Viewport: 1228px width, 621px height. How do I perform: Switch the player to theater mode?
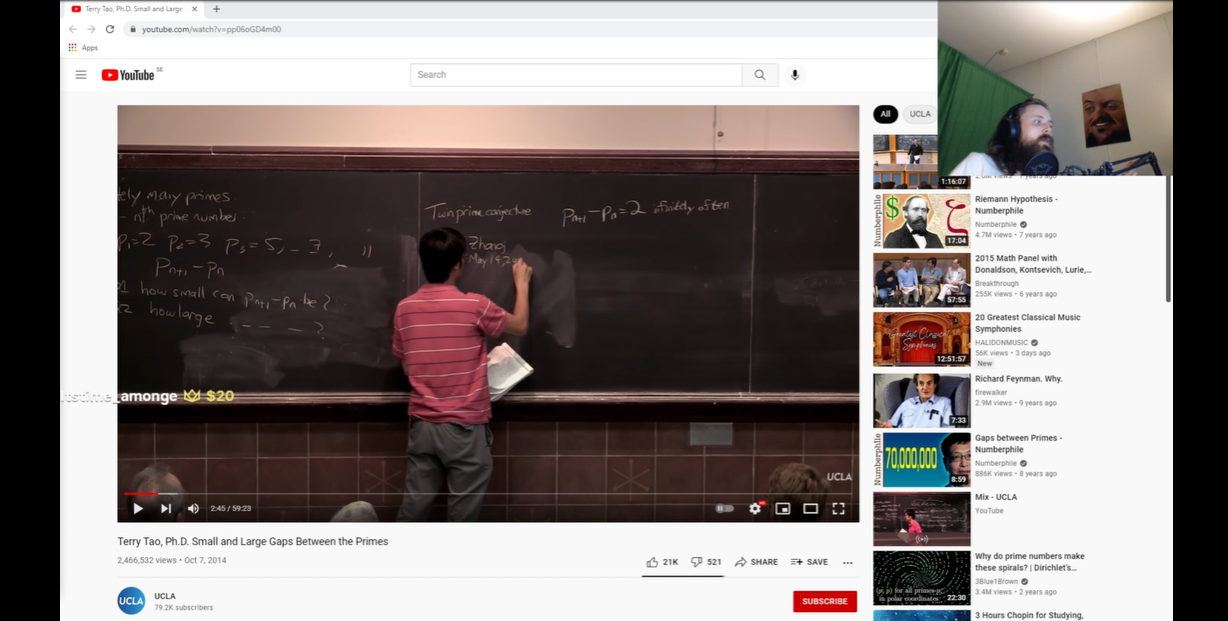pyautogui.click(x=810, y=508)
